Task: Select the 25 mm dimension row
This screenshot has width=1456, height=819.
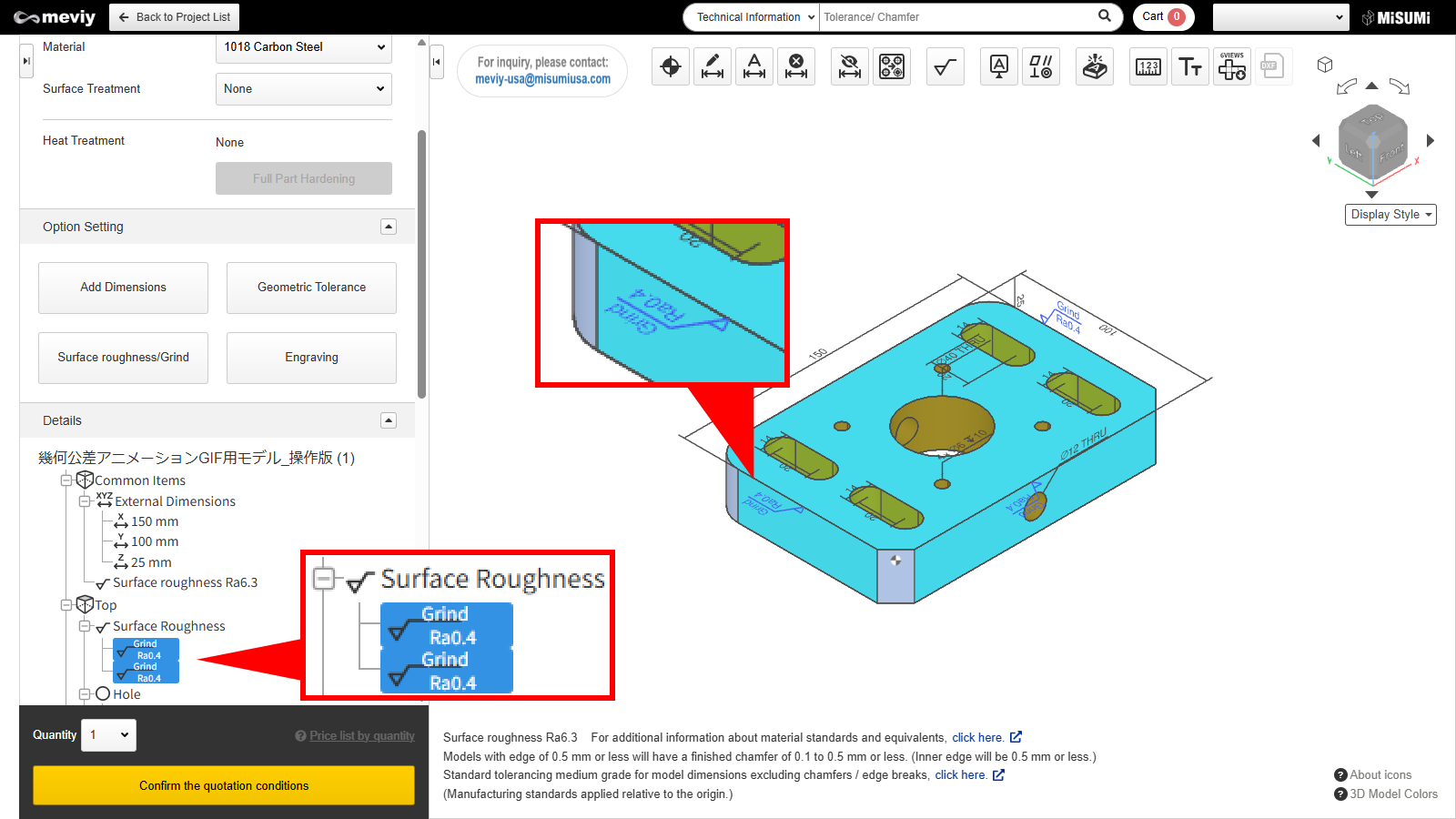Action: point(143,562)
